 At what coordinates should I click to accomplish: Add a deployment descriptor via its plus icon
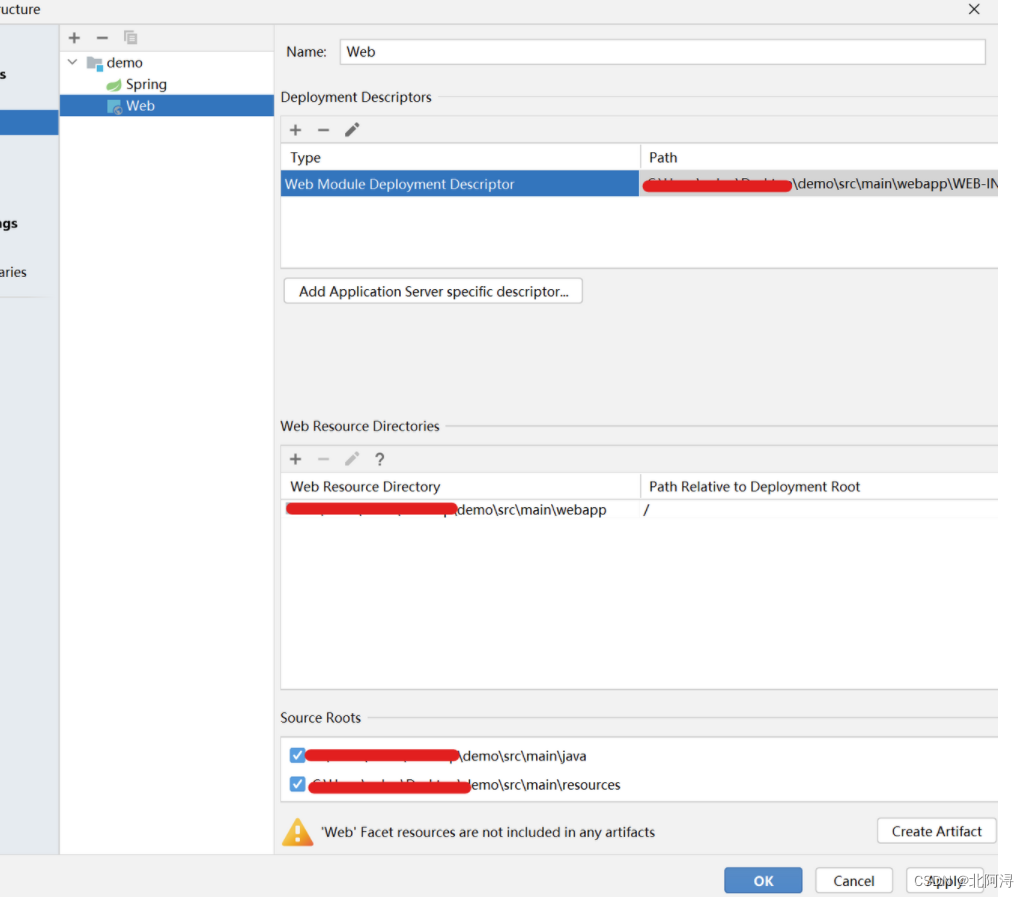295,129
